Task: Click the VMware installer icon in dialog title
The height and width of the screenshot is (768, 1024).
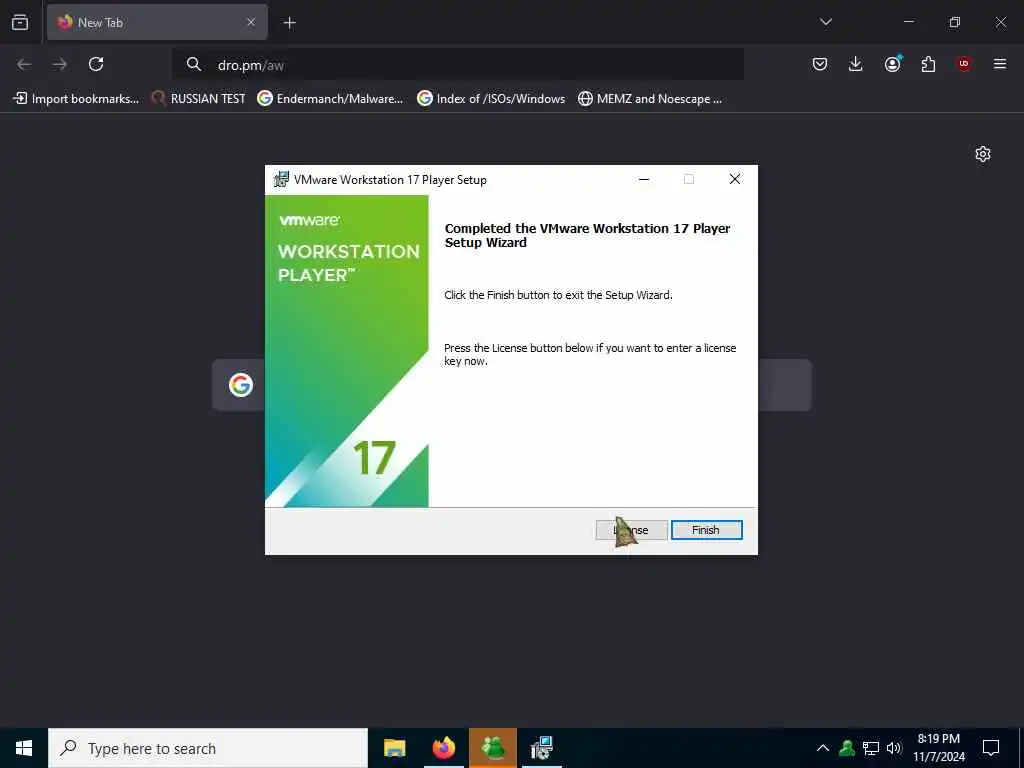Action: 281,179
